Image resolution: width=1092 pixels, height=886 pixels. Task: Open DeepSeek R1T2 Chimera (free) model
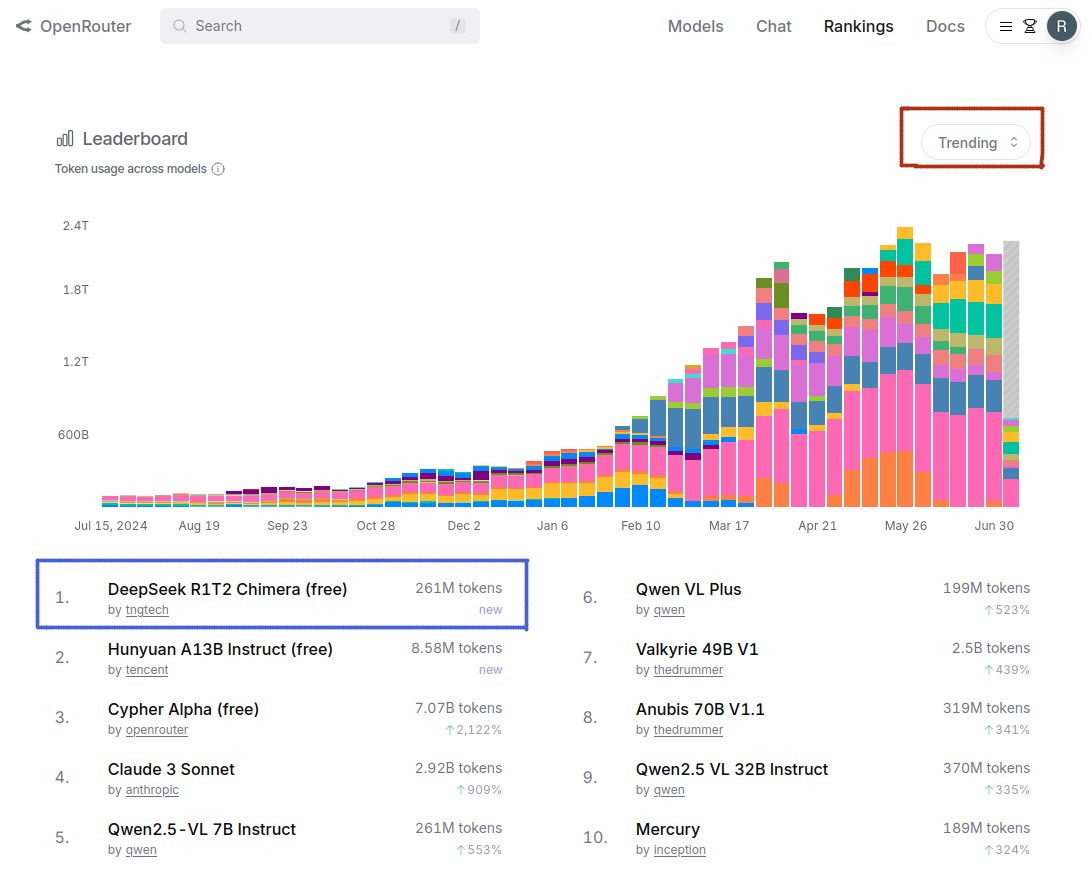click(227, 589)
